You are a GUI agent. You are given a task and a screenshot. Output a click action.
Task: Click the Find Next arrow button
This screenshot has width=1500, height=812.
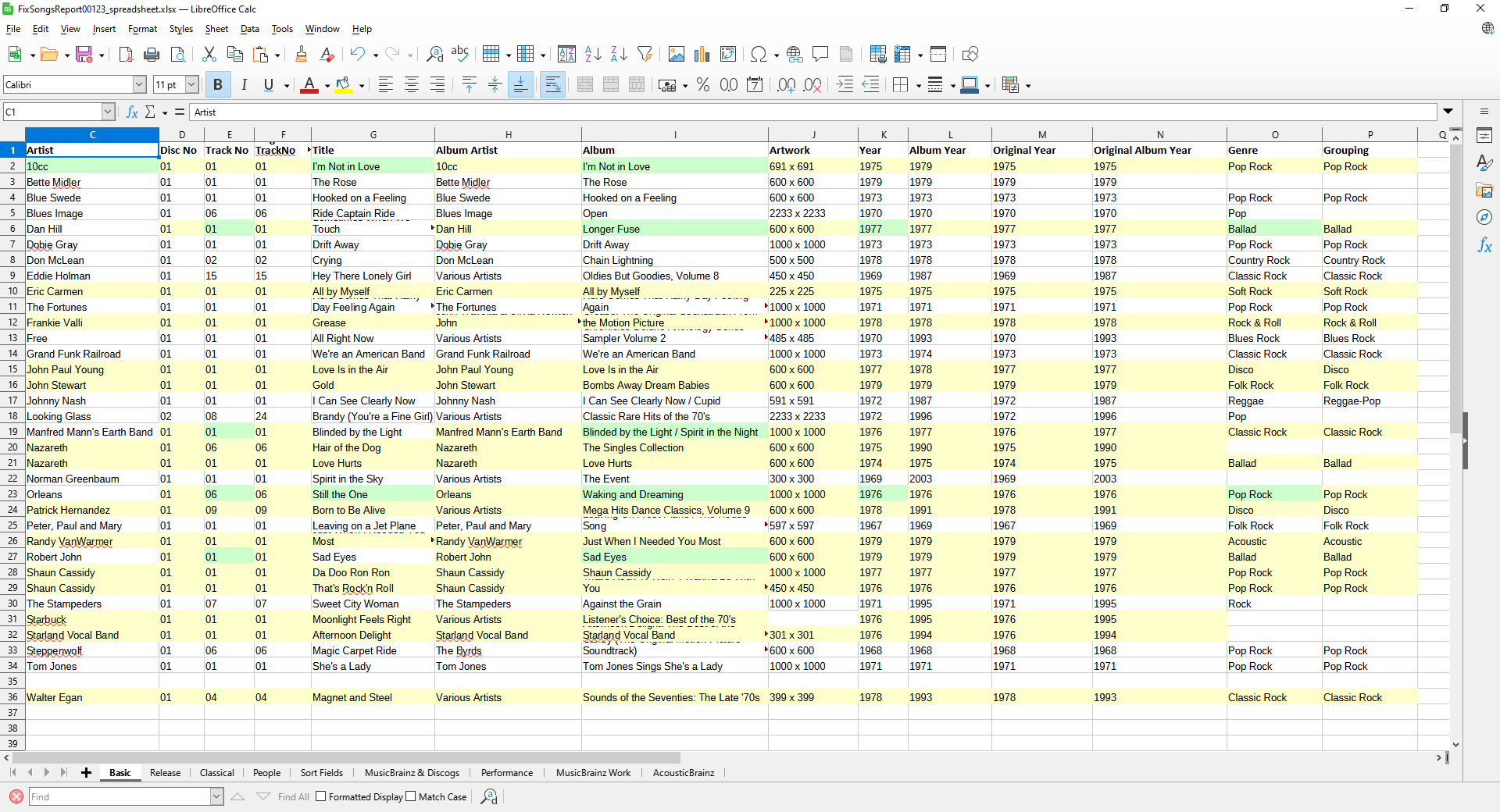(263, 796)
